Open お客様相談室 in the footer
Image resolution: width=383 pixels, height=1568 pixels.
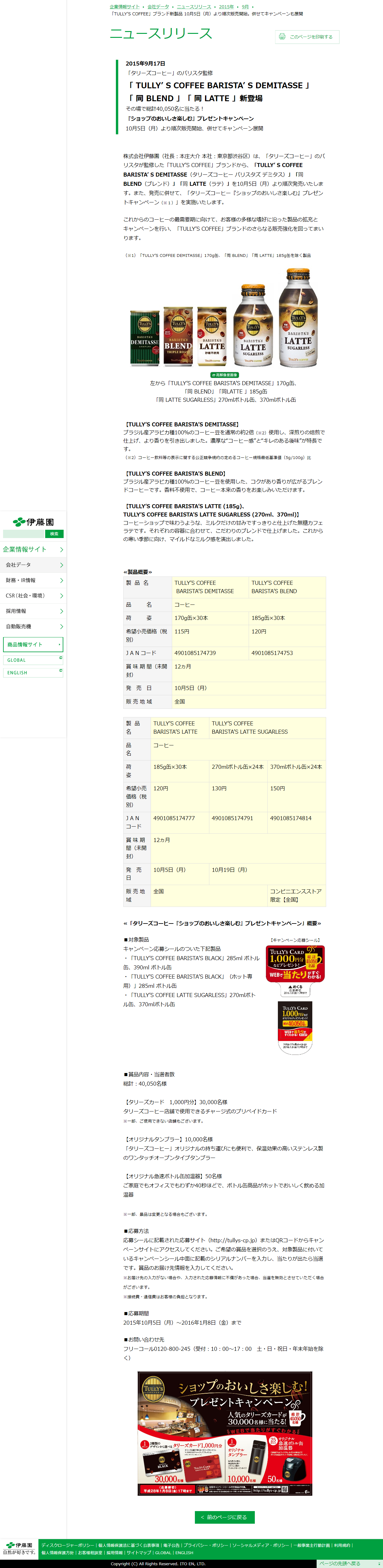tap(90, 1552)
